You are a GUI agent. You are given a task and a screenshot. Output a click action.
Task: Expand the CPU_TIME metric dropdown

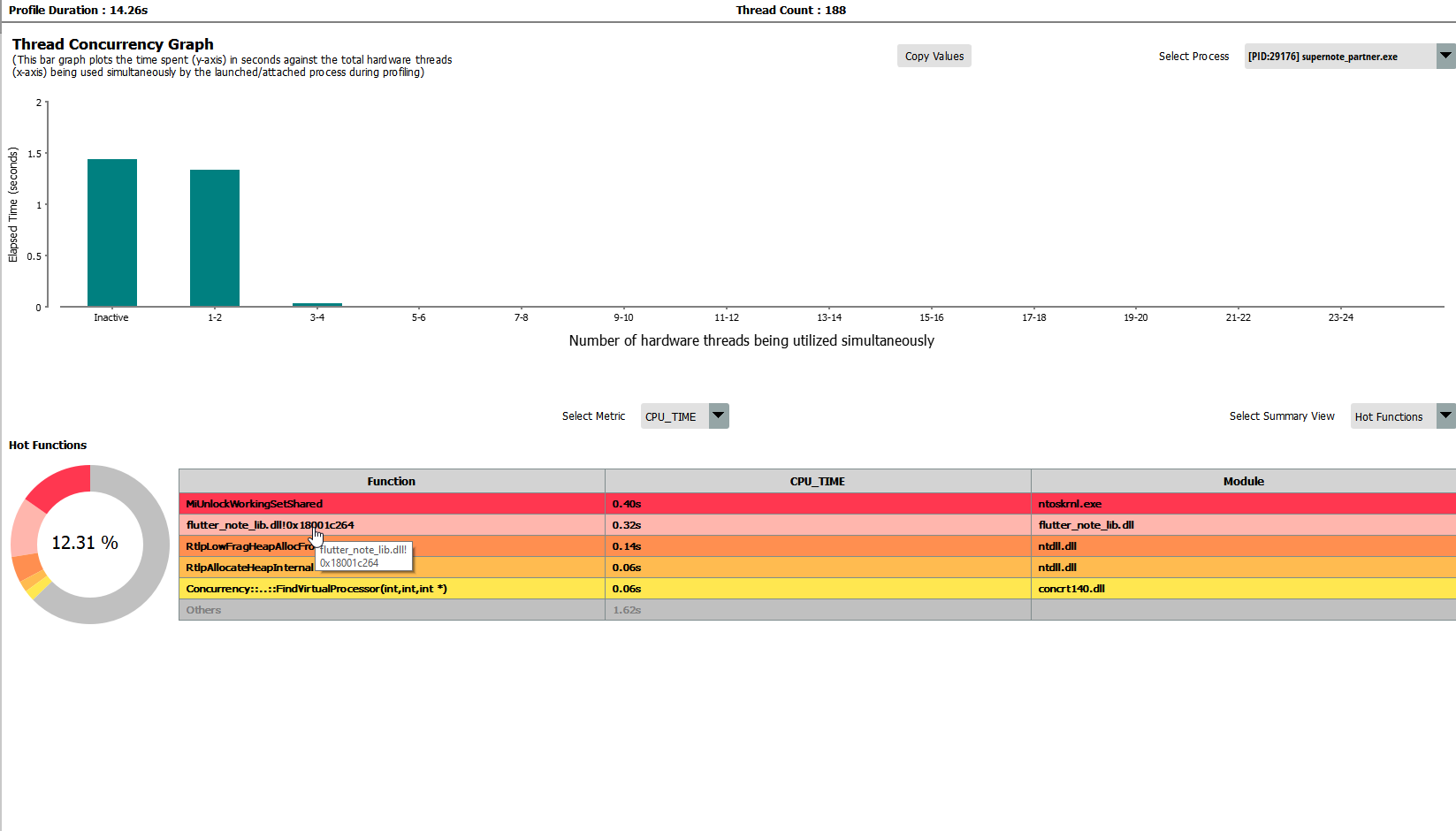(719, 416)
